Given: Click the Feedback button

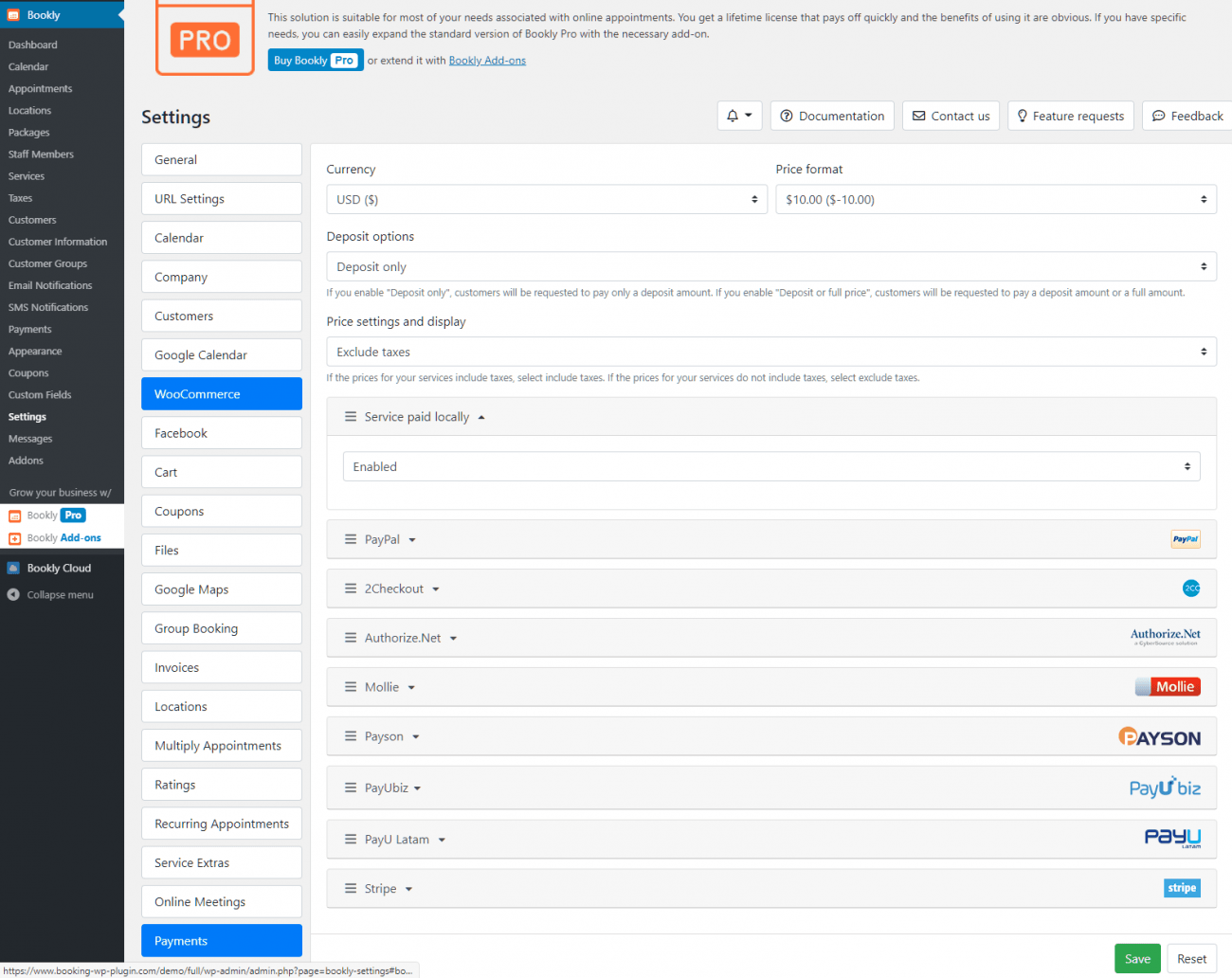Looking at the screenshot, I should [1187, 116].
